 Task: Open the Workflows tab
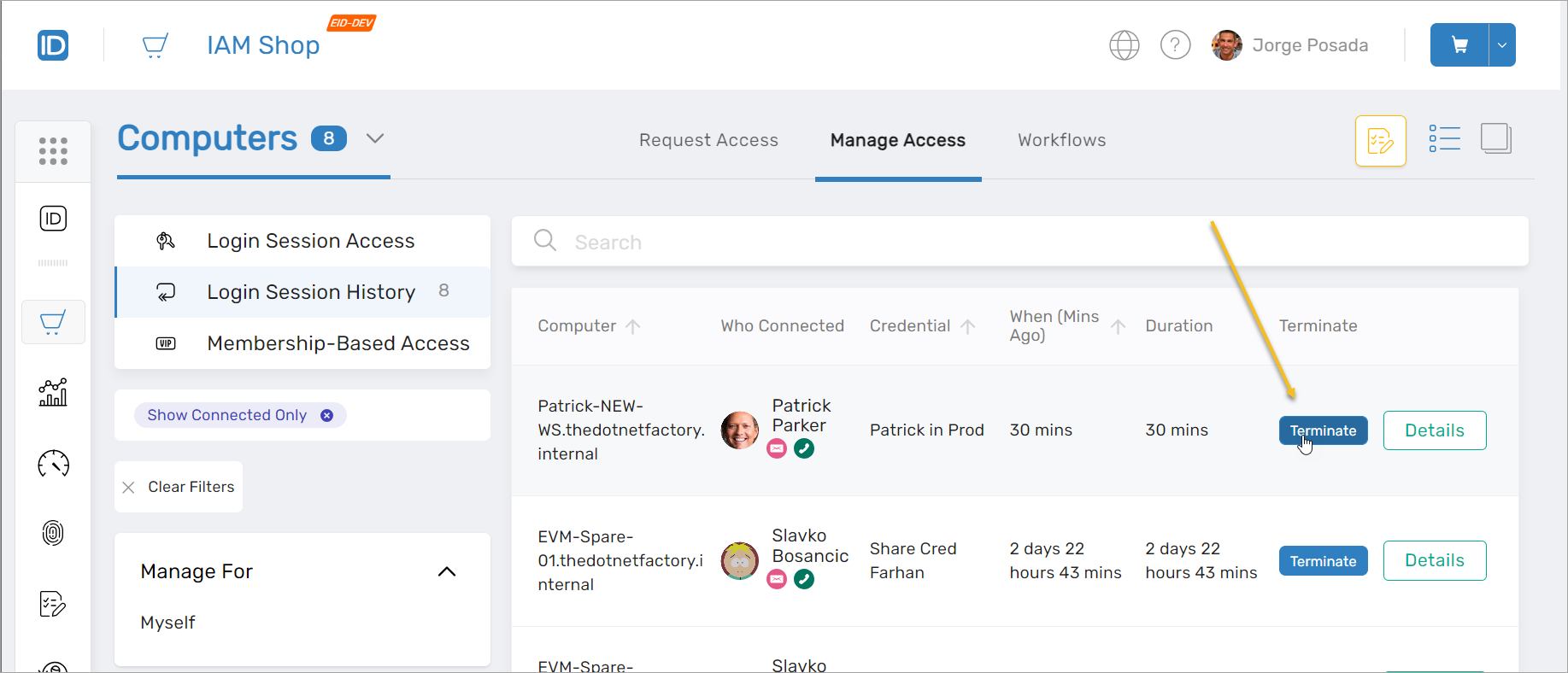[1061, 140]
